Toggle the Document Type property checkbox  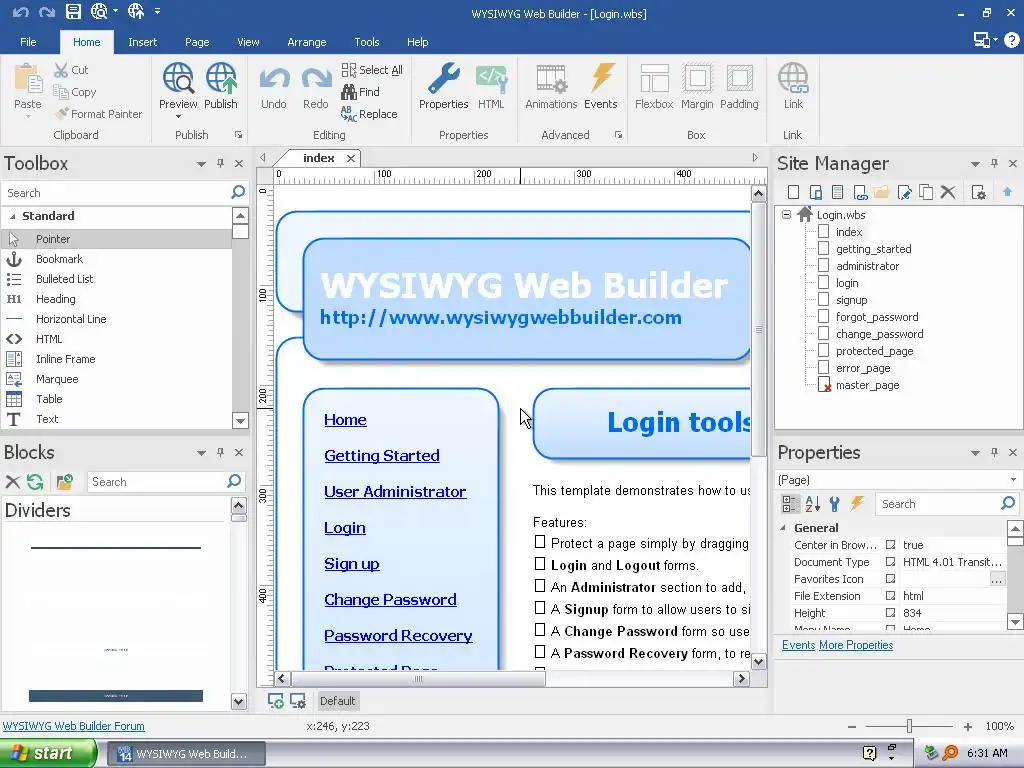pyautogui.click(x=890, y=562)
